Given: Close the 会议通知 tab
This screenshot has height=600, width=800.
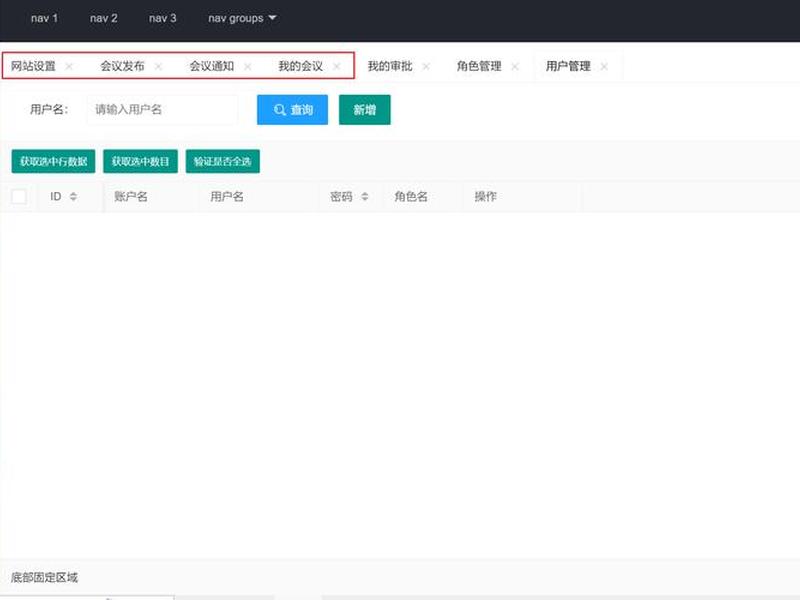Looking at the screenshot, I should click(247, 66).
